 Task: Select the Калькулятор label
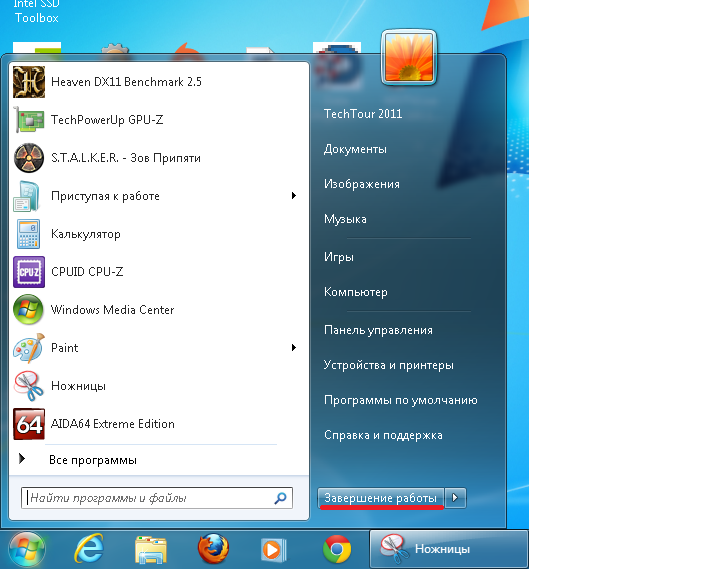86,234
